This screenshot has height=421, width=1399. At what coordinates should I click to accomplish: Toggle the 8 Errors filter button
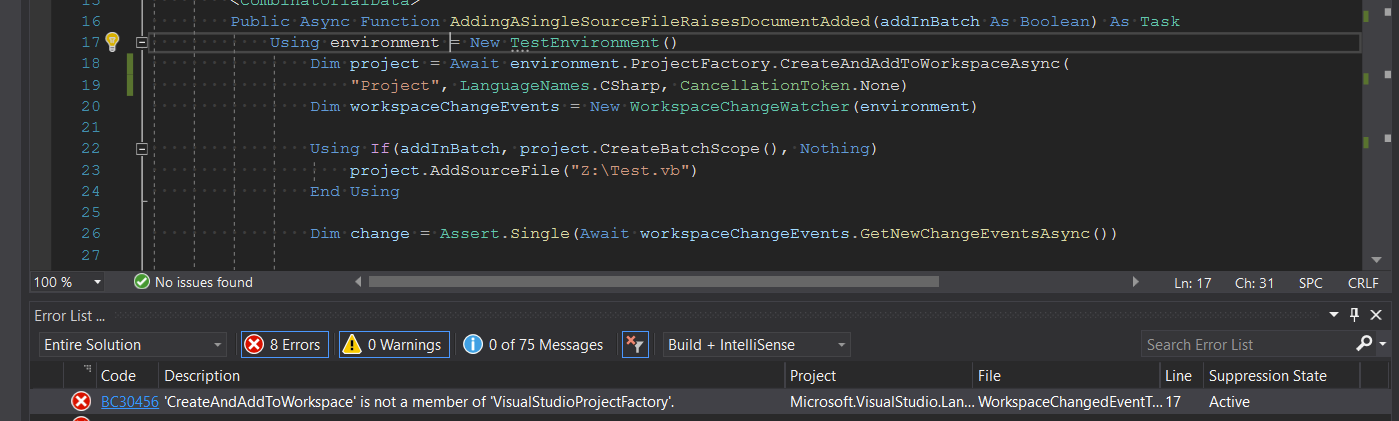pyautogui.click(x=284, y=345)
